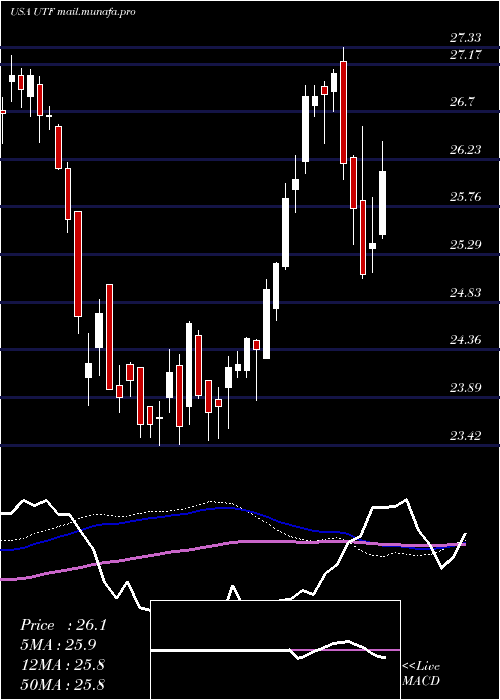Click the 27.17 price level label
This screenshot has width=500, height=700.
coord(466,55)
